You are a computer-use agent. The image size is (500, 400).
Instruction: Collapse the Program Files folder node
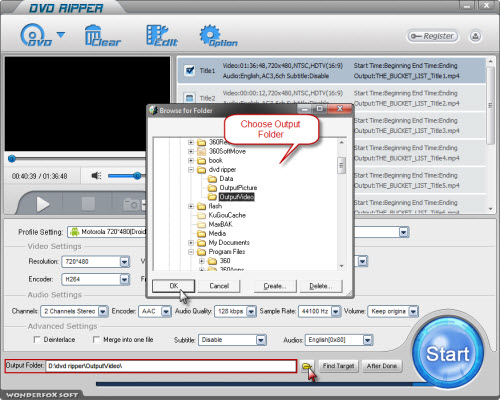click(x=191, y=252)
